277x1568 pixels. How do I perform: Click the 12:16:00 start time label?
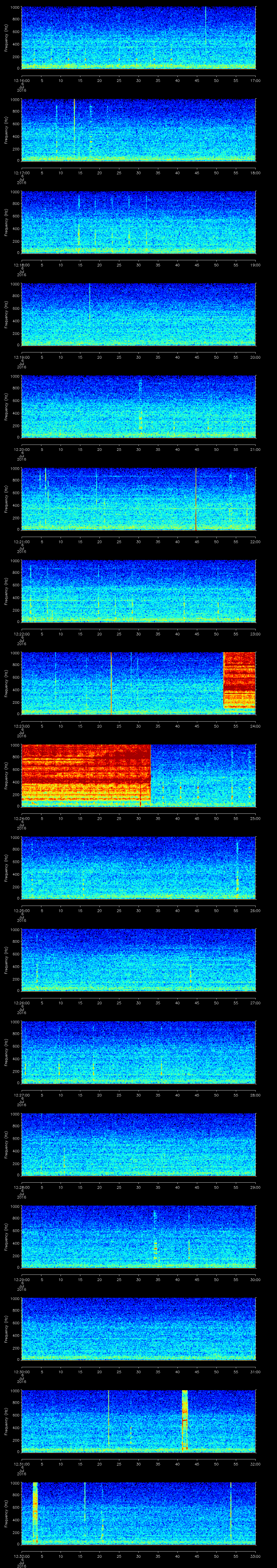(22, 80)
